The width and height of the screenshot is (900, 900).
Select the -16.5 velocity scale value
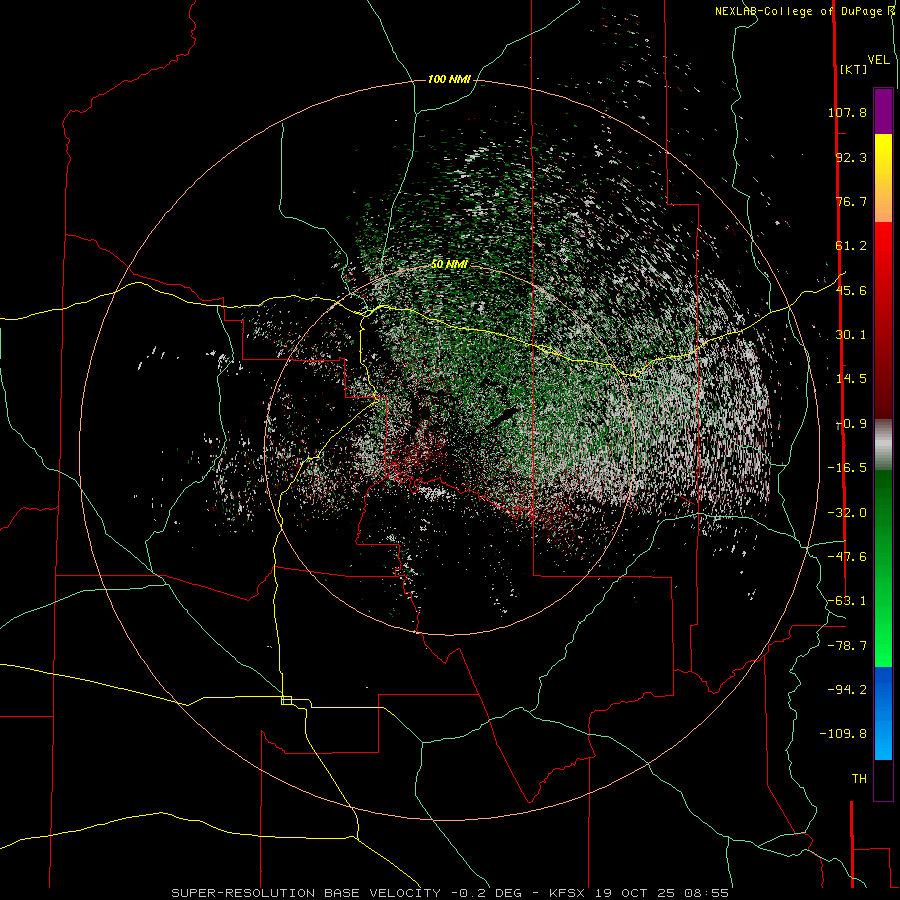pyautogui.click(x=847, y=468)
